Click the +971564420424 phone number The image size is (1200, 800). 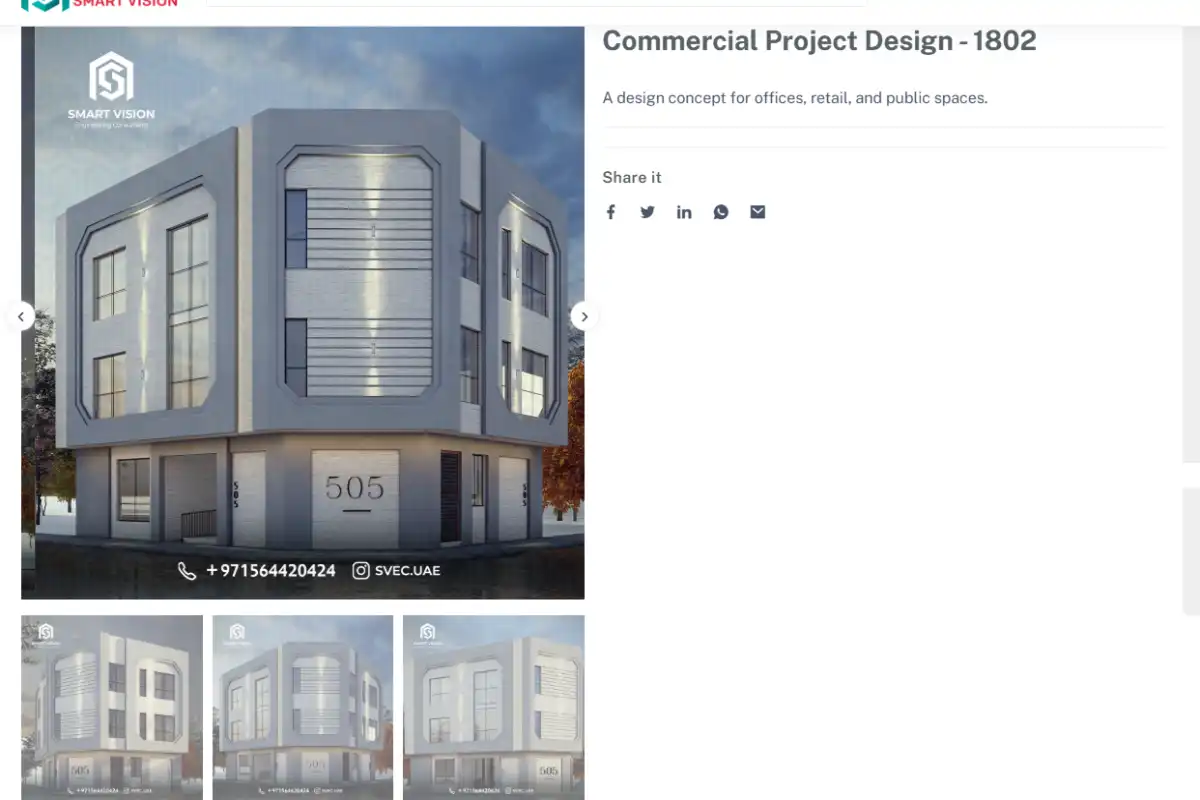(x=271, y=571)
